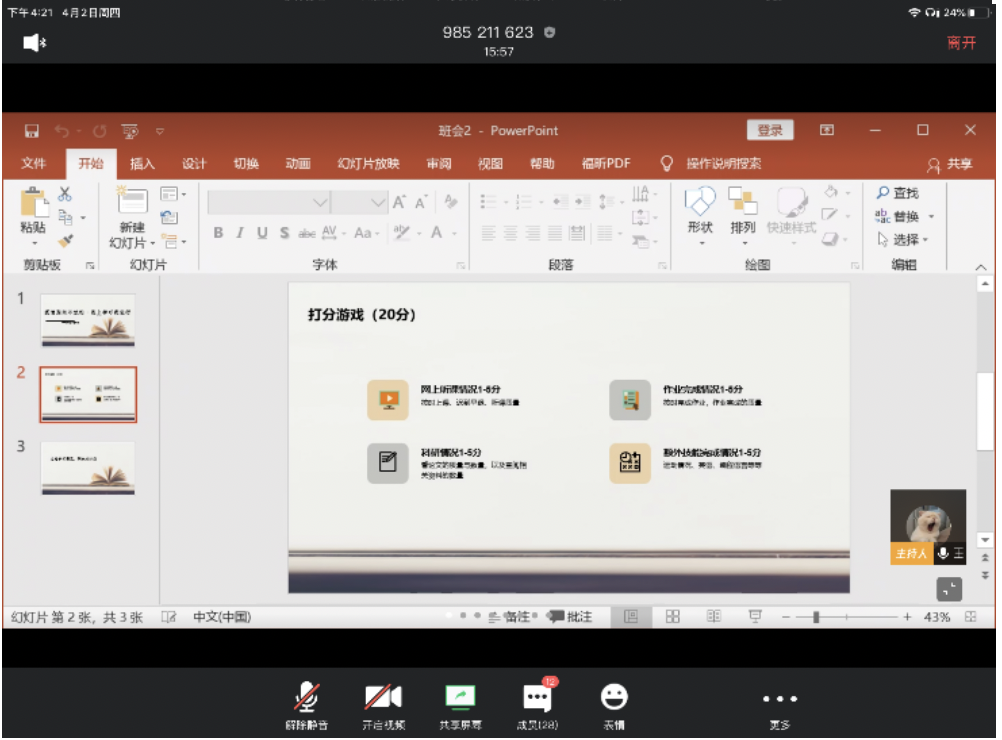Unmute the microphone in meeting toolbar

[x=306, y=697]
